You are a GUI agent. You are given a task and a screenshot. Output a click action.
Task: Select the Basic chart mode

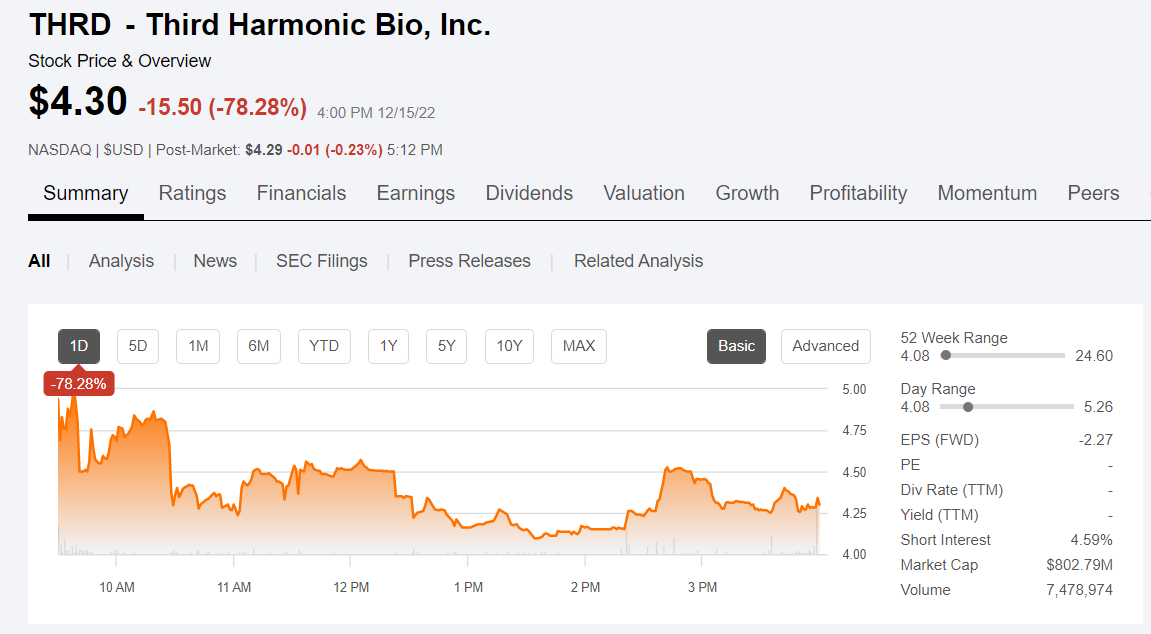(x=736, y=346)
